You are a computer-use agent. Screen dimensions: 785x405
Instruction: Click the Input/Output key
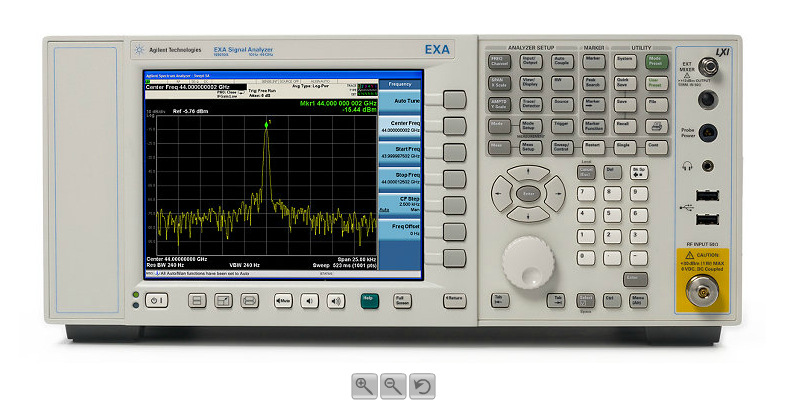(x=530, y=62)
